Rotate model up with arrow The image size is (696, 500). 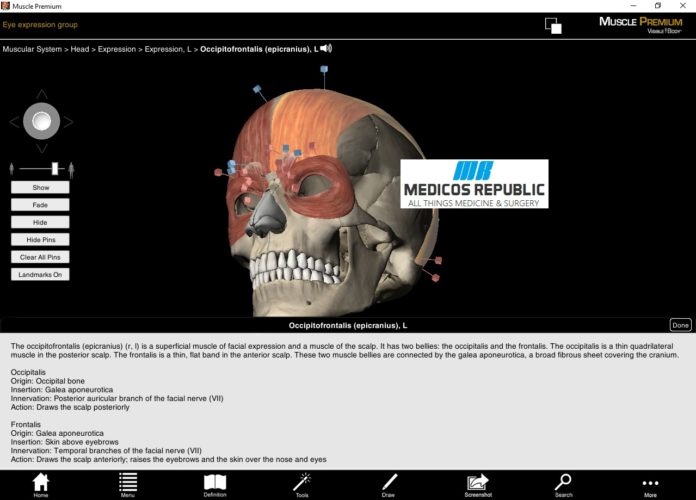pos(42,94)
